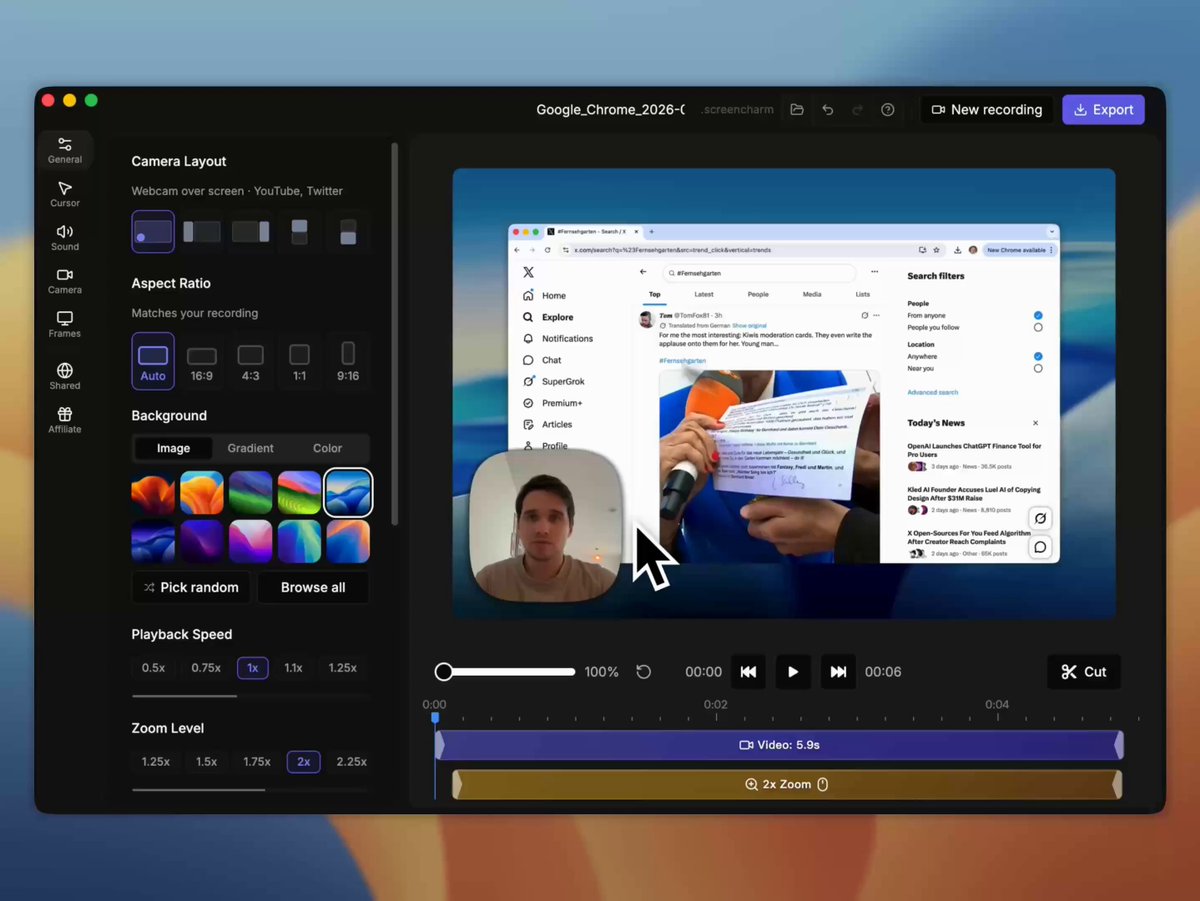Set playback speed to 0.5x
Image resolution: width=1200 pixels, height=901 pixels.
(153, 668)
